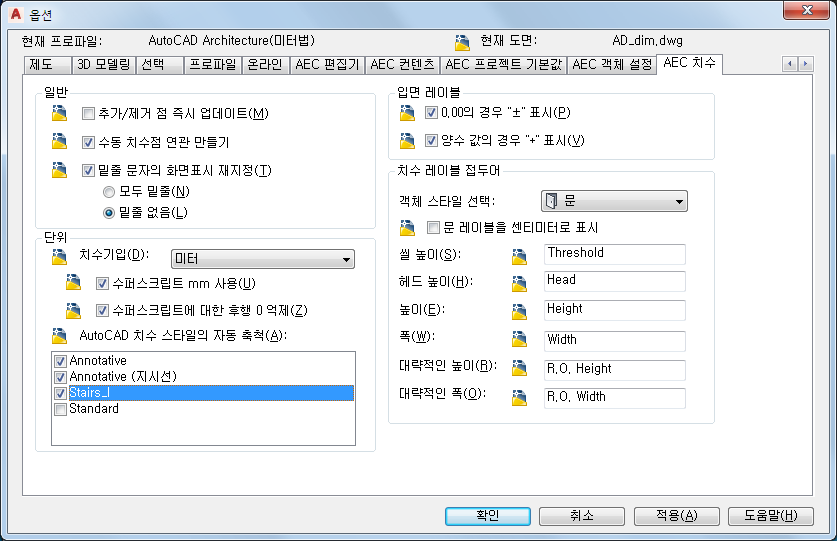The width and height of the screenshot is (837, 541).
Task: Select 모두 밑줄(N) radio button
Action: 109,192
